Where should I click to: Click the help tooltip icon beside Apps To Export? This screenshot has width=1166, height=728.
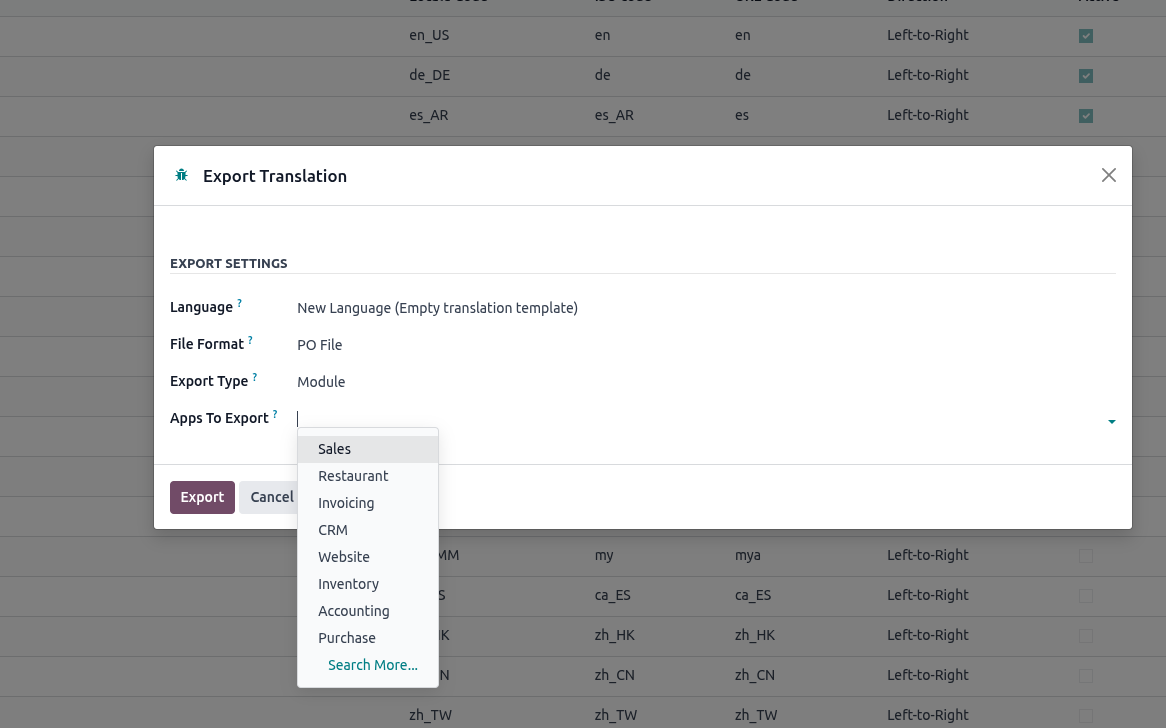click(x=275, y=414)
